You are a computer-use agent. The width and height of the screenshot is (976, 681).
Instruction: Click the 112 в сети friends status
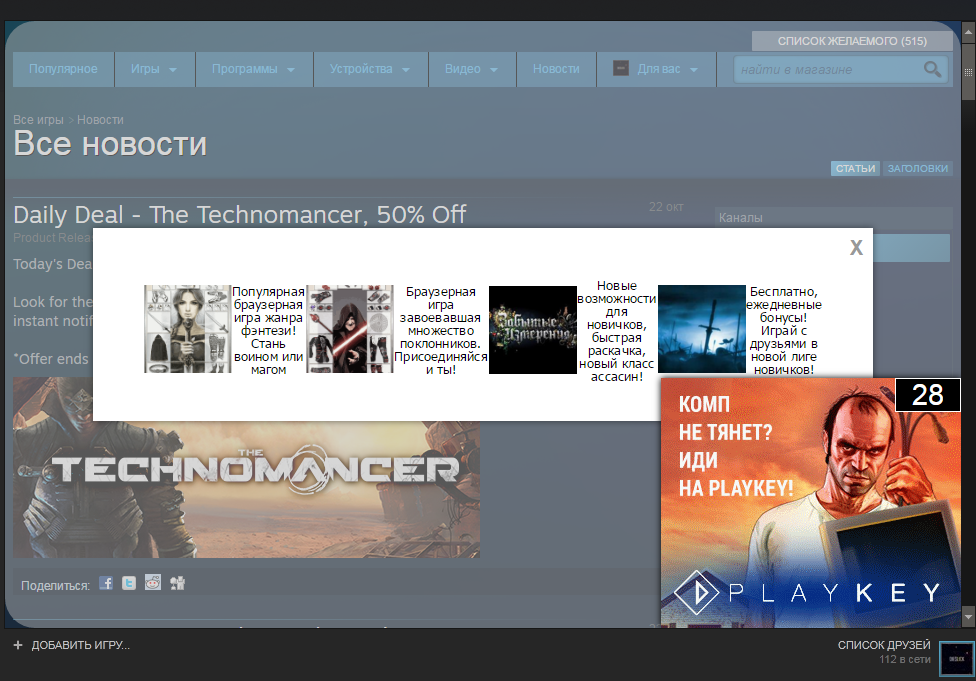(x=905, y=659)
